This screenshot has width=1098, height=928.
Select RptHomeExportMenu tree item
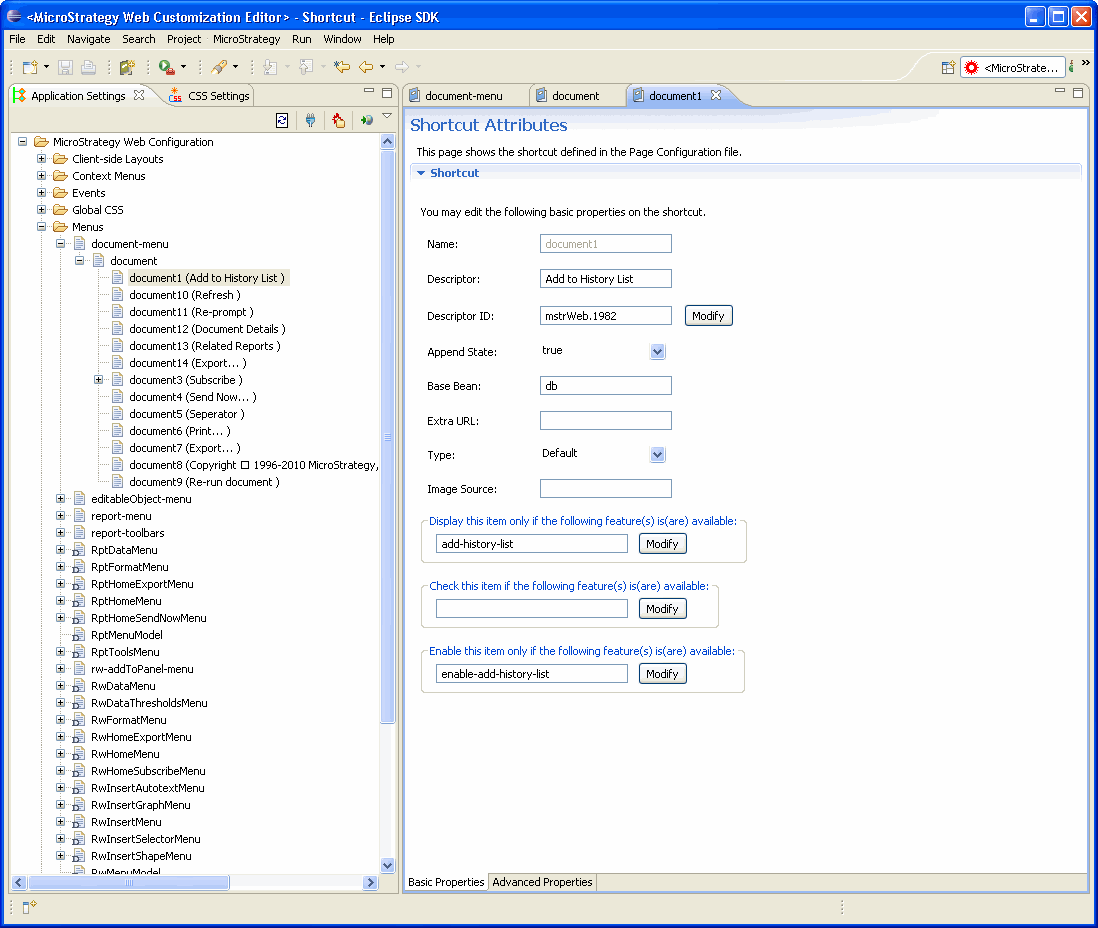tap(142, 584)
